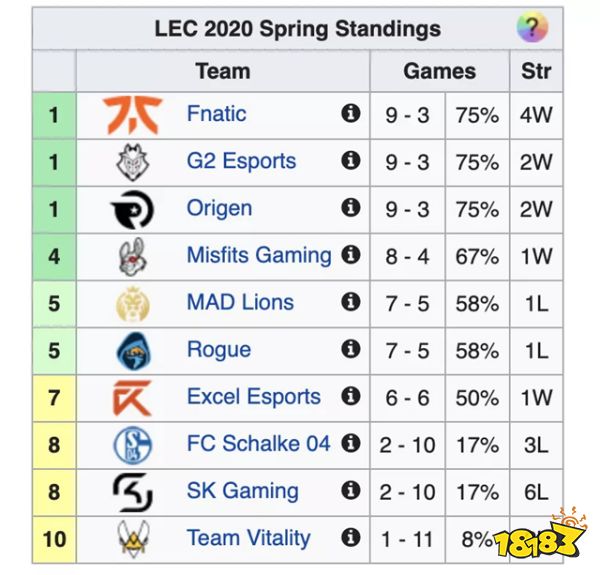
Task: Open info icon next to G2 Esports
Action: (351, 161)
